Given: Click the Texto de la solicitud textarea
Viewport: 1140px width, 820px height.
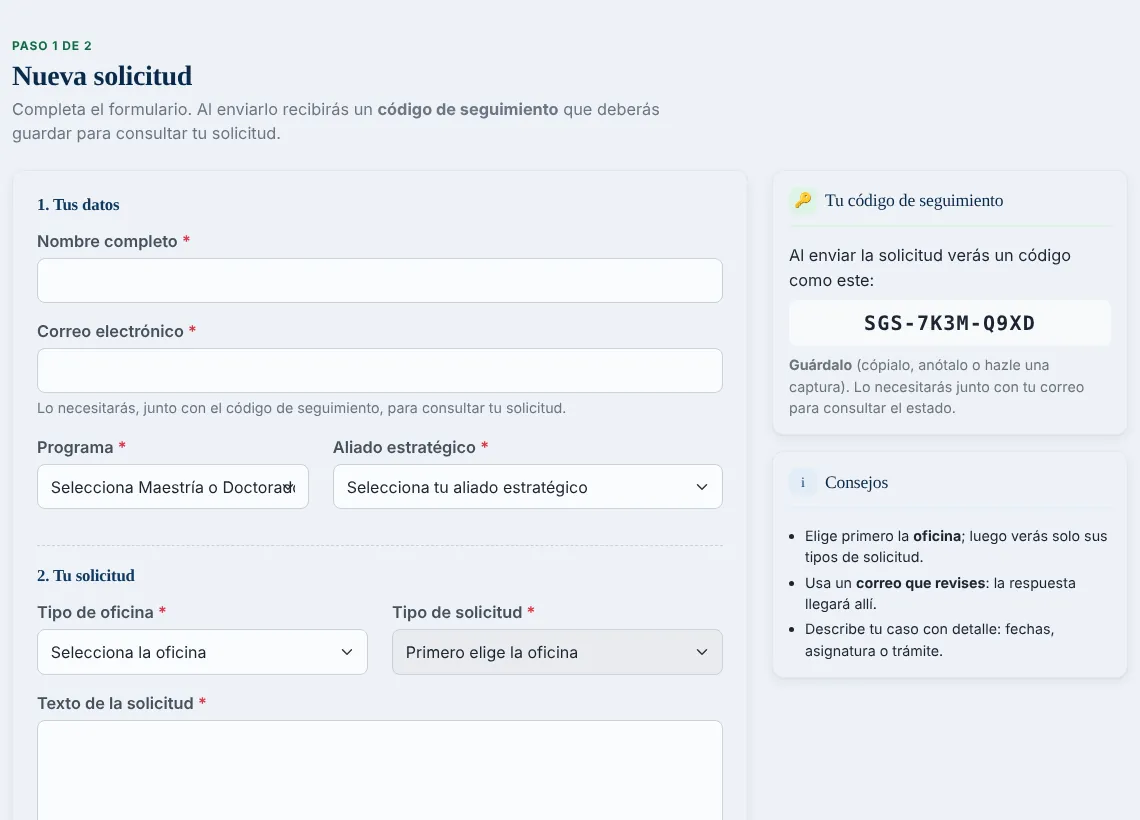Looking at the screenshot, I should [380, 771].
